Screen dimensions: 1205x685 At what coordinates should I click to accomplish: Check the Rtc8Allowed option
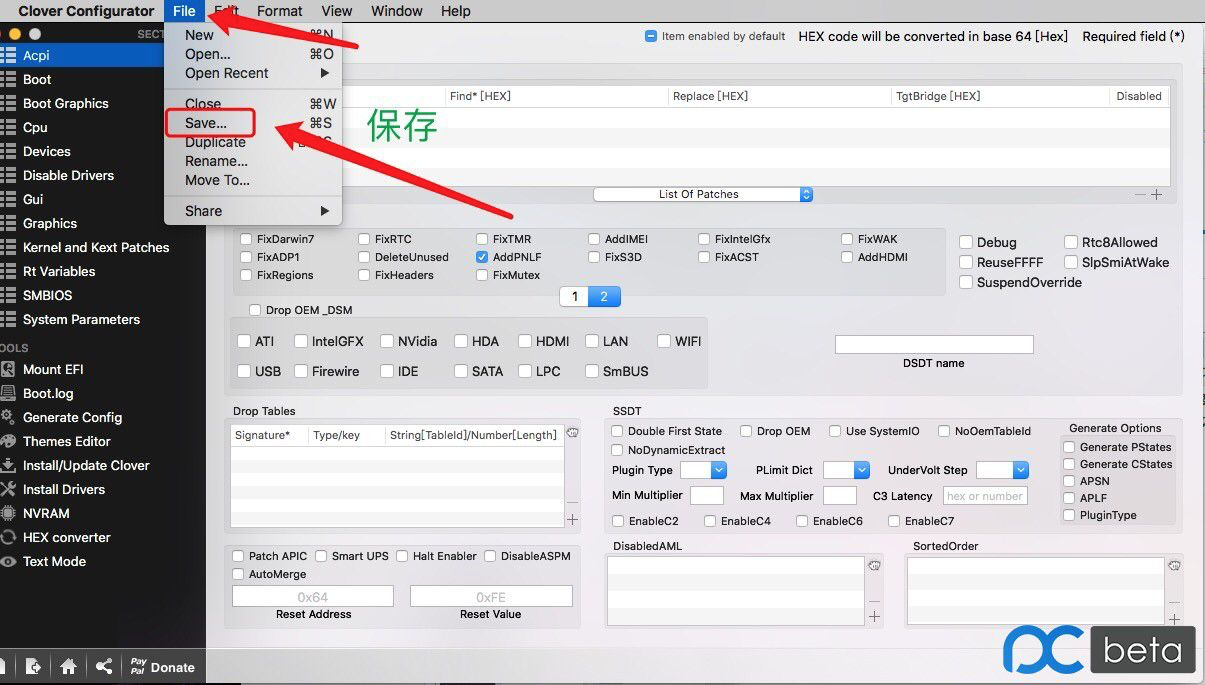click(x=1071, y=242)
